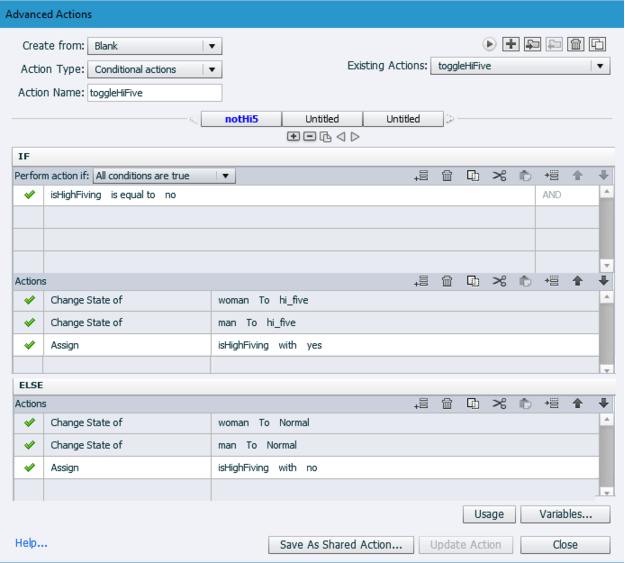The width and height of the screenshot is (625, 563).
Task: Delete action via trash in ELSE Actions toolbar
Action: click(447, 404)
